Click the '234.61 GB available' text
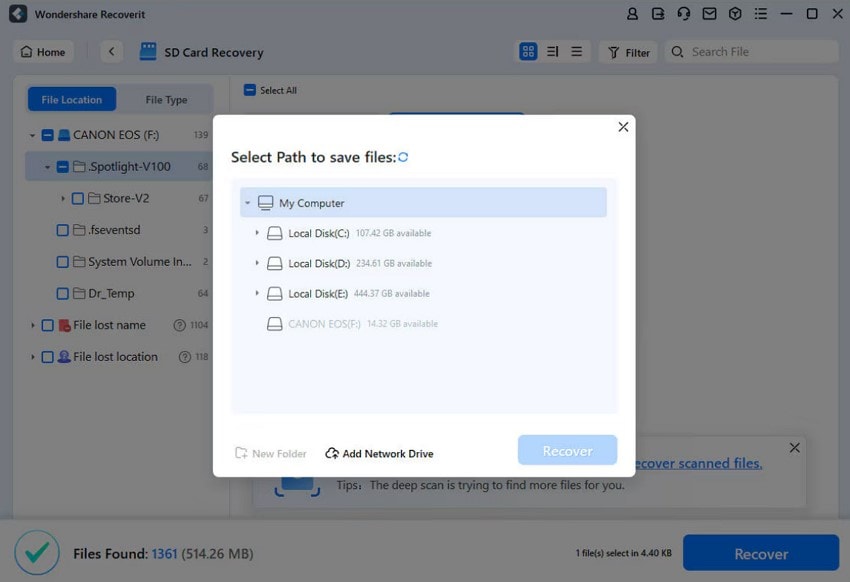Screen dimensions: 850x582 394,263
